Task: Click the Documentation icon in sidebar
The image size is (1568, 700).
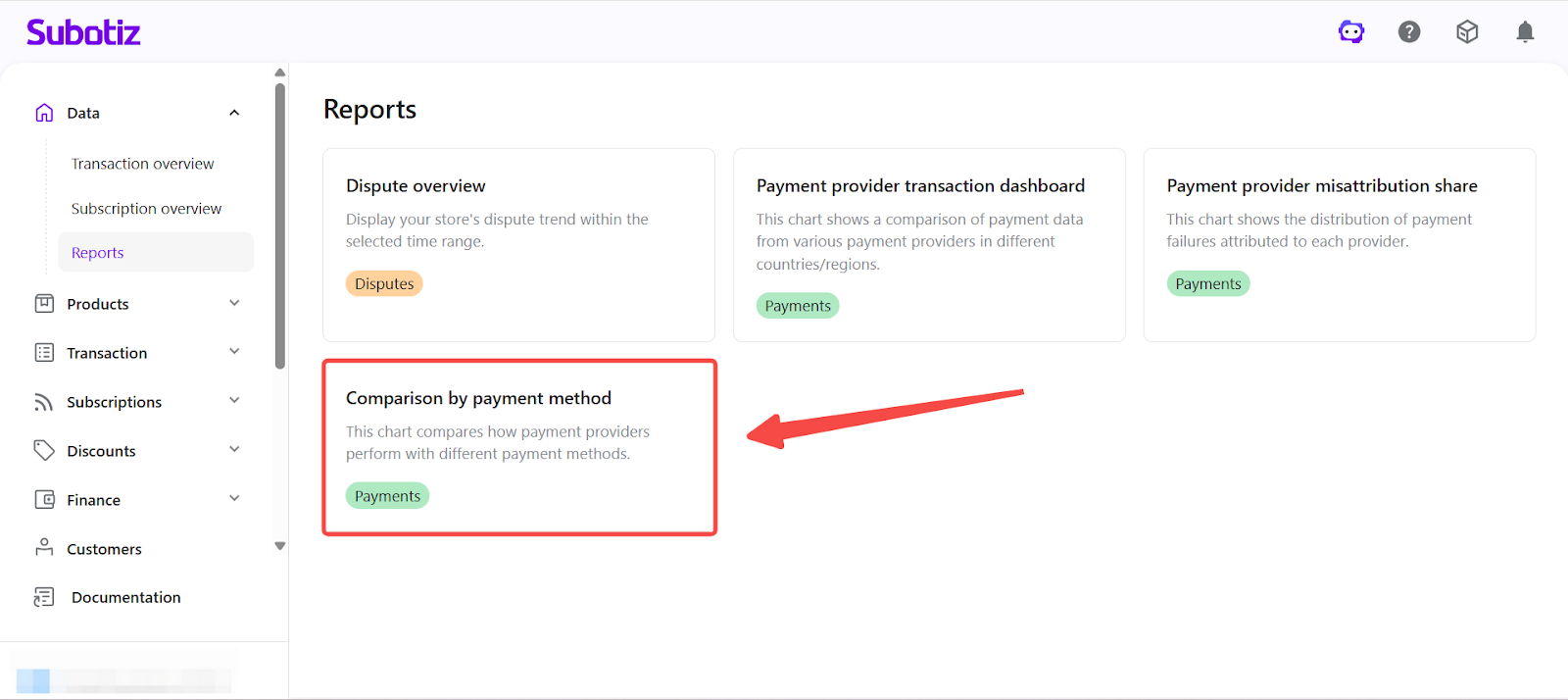Action: point(44,597)
